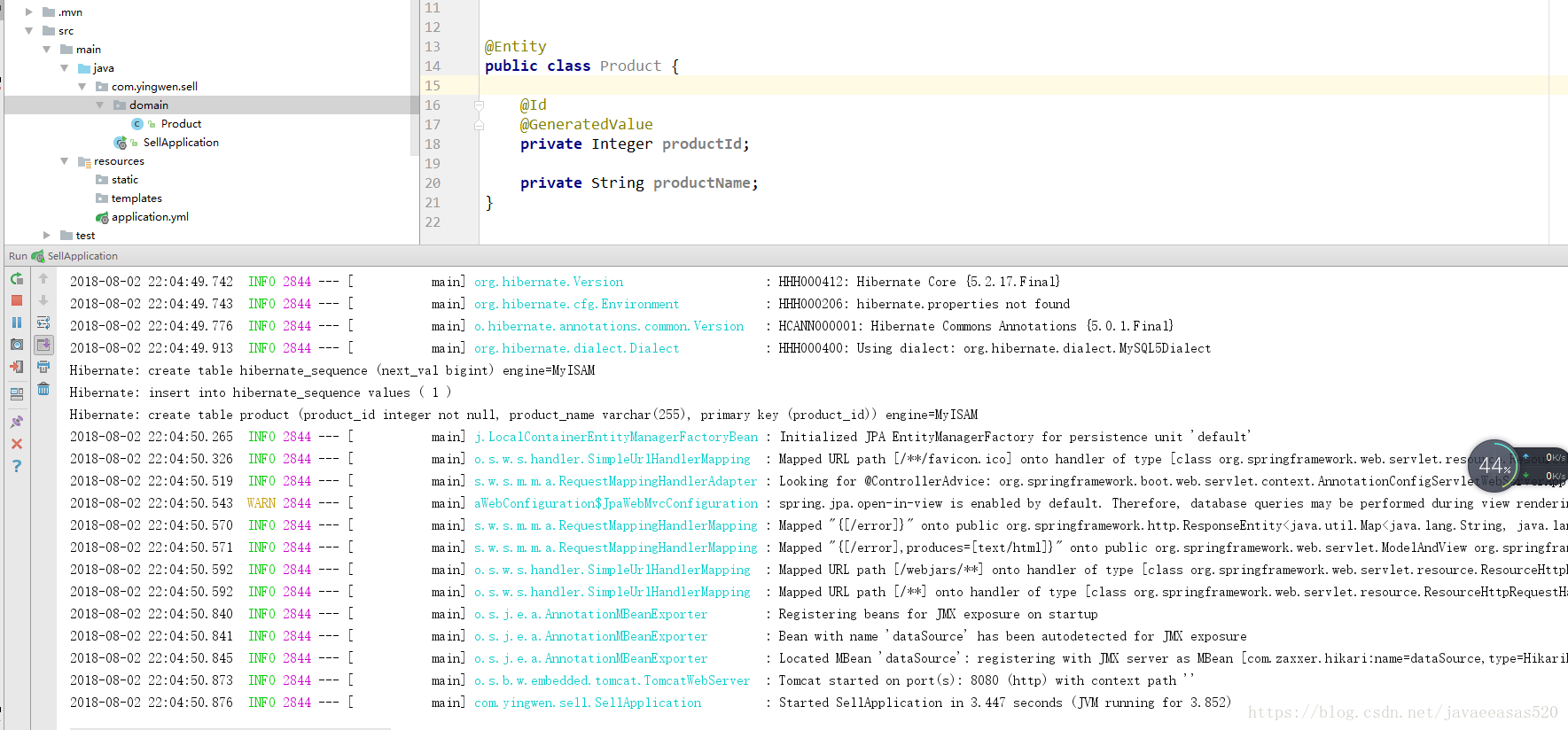Image resolution: width=1568 pixels, height=730 pixels.
Task: Collapse the com.yingwen.sell package
Action: coord(82,87)
